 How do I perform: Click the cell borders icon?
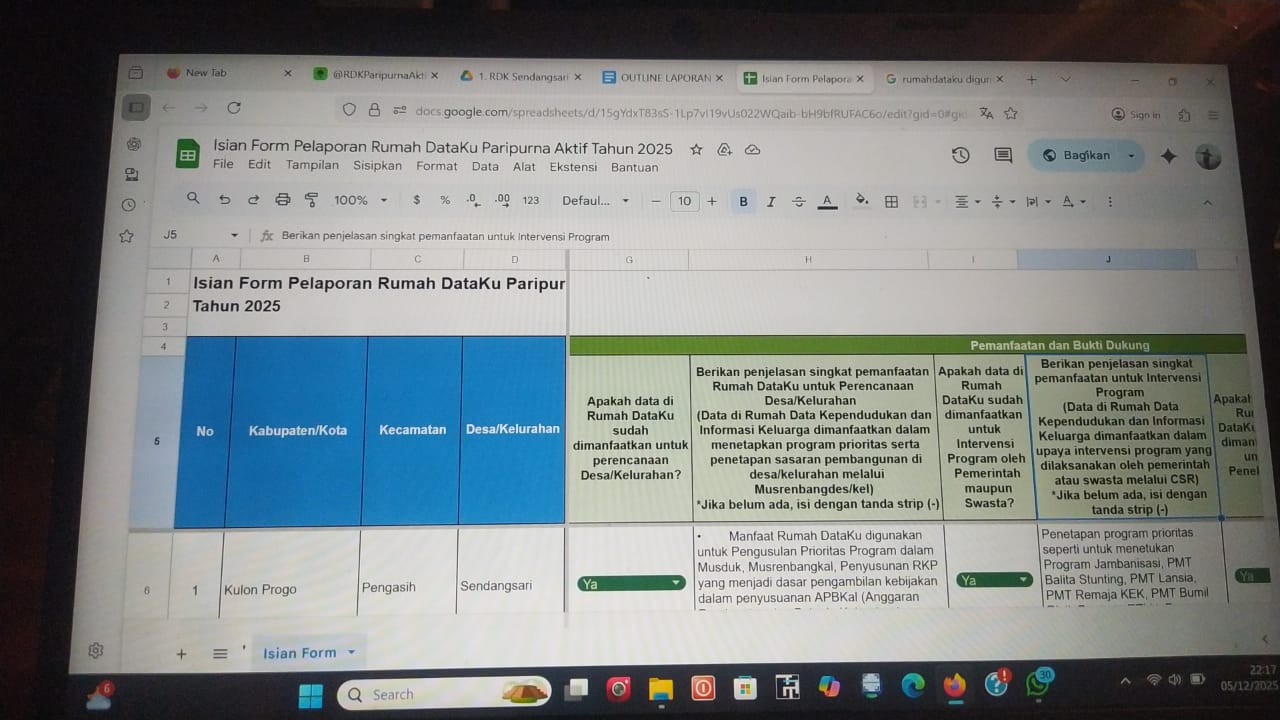891,202
